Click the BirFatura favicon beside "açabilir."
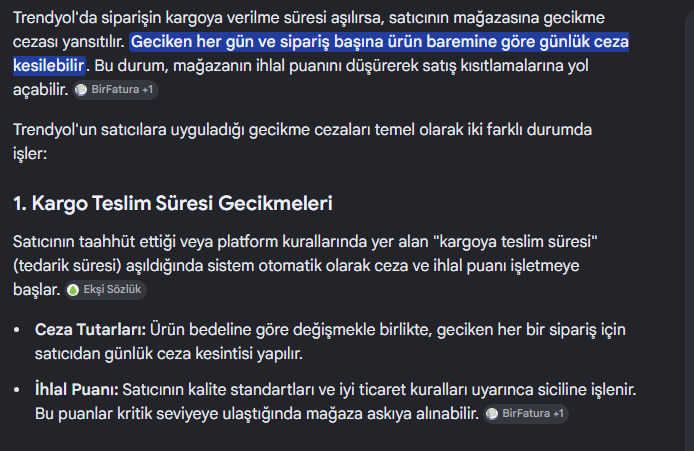The image size is (694, 451). pyautogui.click(x=81, y=90)
